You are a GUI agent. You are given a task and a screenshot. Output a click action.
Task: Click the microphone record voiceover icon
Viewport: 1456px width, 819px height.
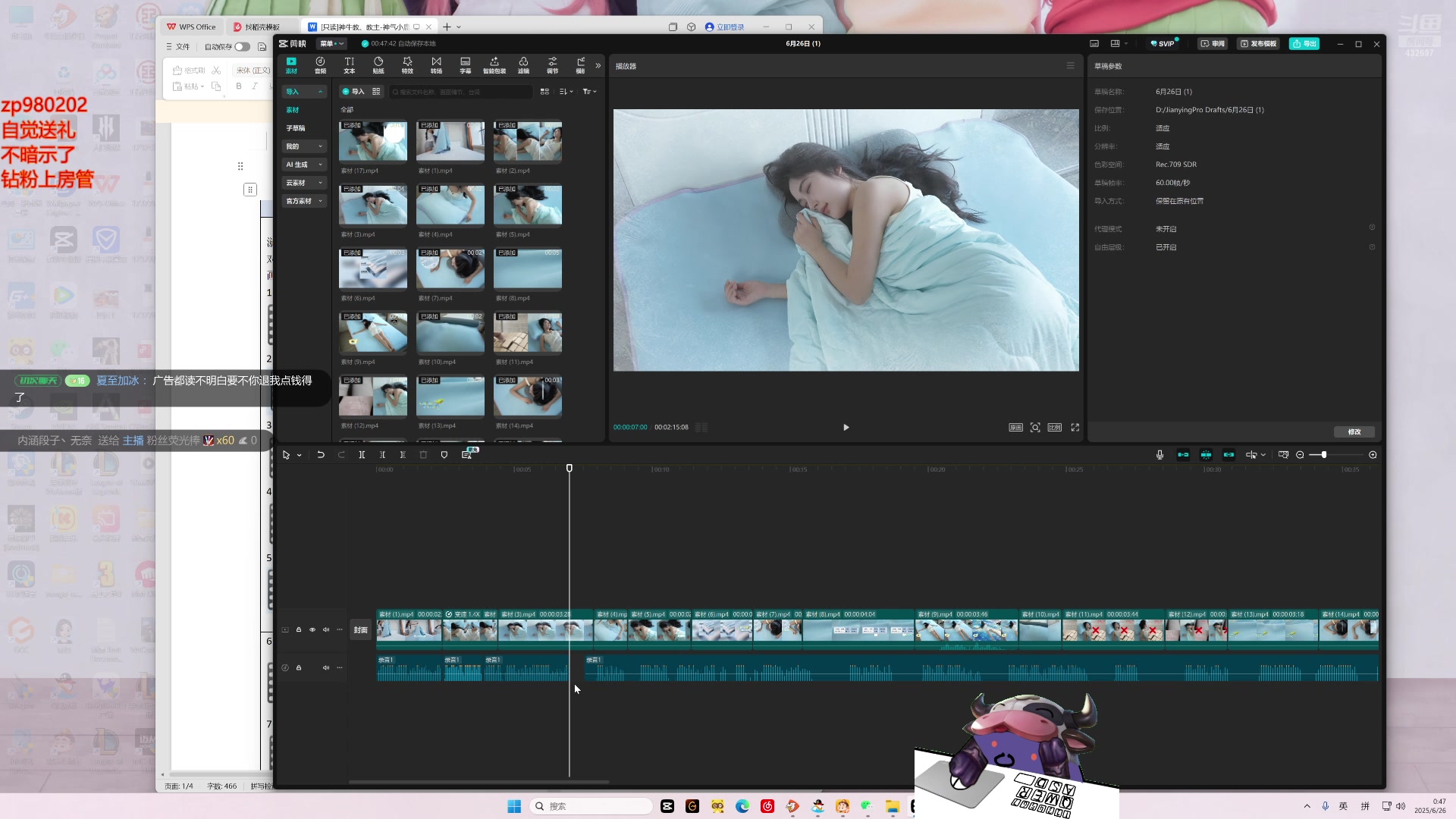tap(1159, 455)
